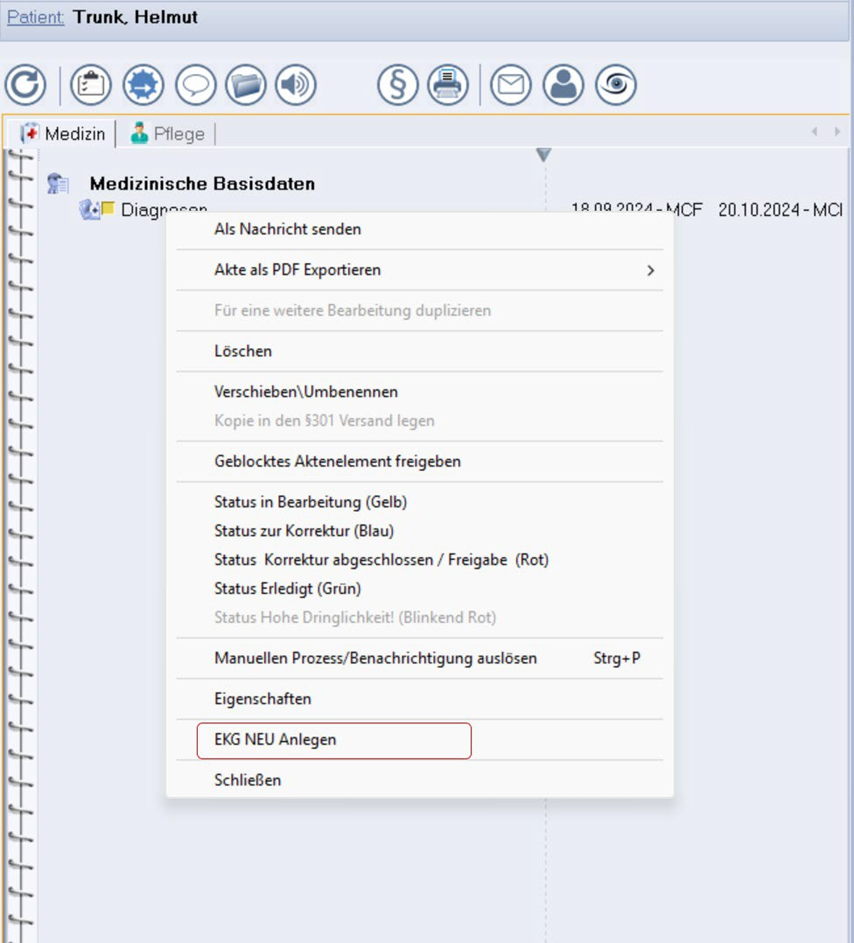Click the loudspeaker icon
854x943 pixels.
pyautogui.click(x=296, y=86)
